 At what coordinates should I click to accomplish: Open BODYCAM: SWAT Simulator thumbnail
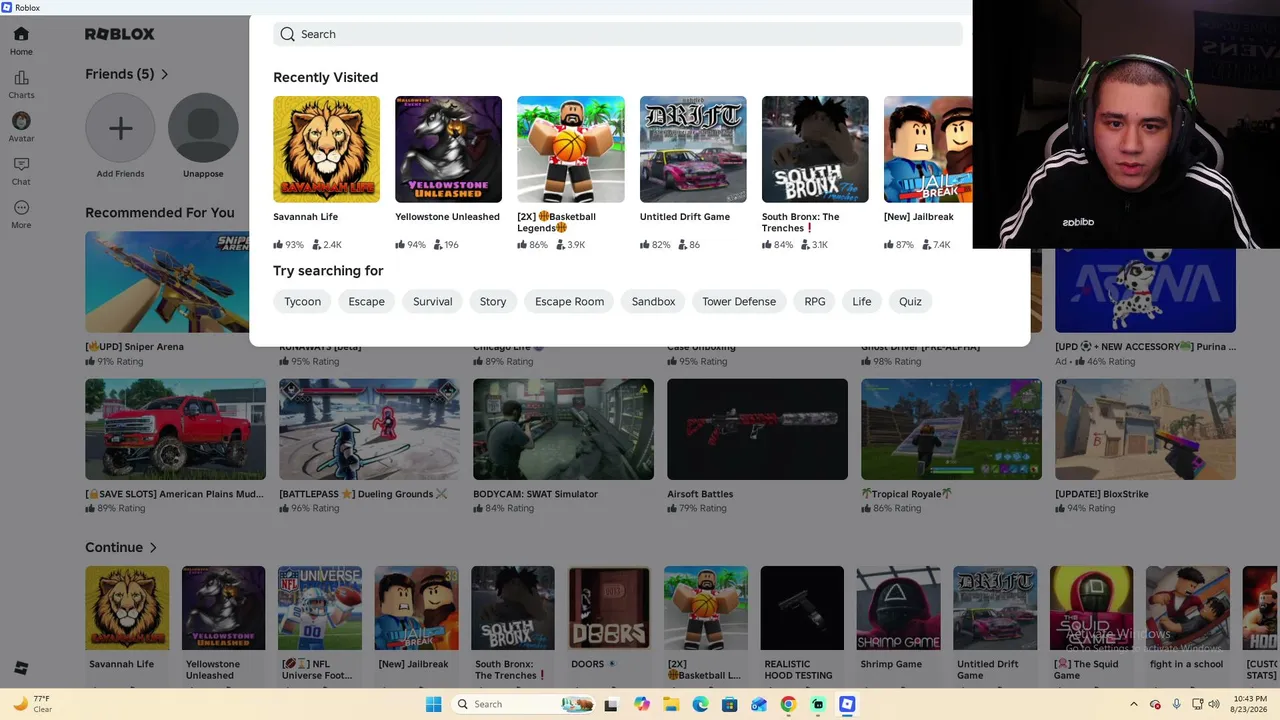(563, 429)
